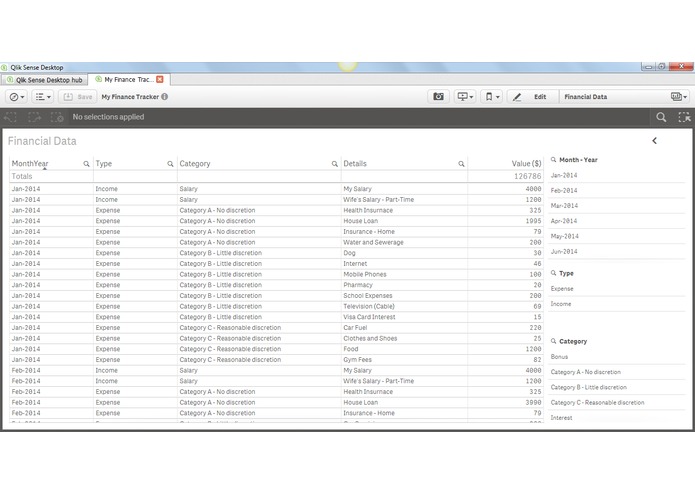695x494 pixels.
Task: Select Feb-2014 in Month - Year filter
Action: 617,191
